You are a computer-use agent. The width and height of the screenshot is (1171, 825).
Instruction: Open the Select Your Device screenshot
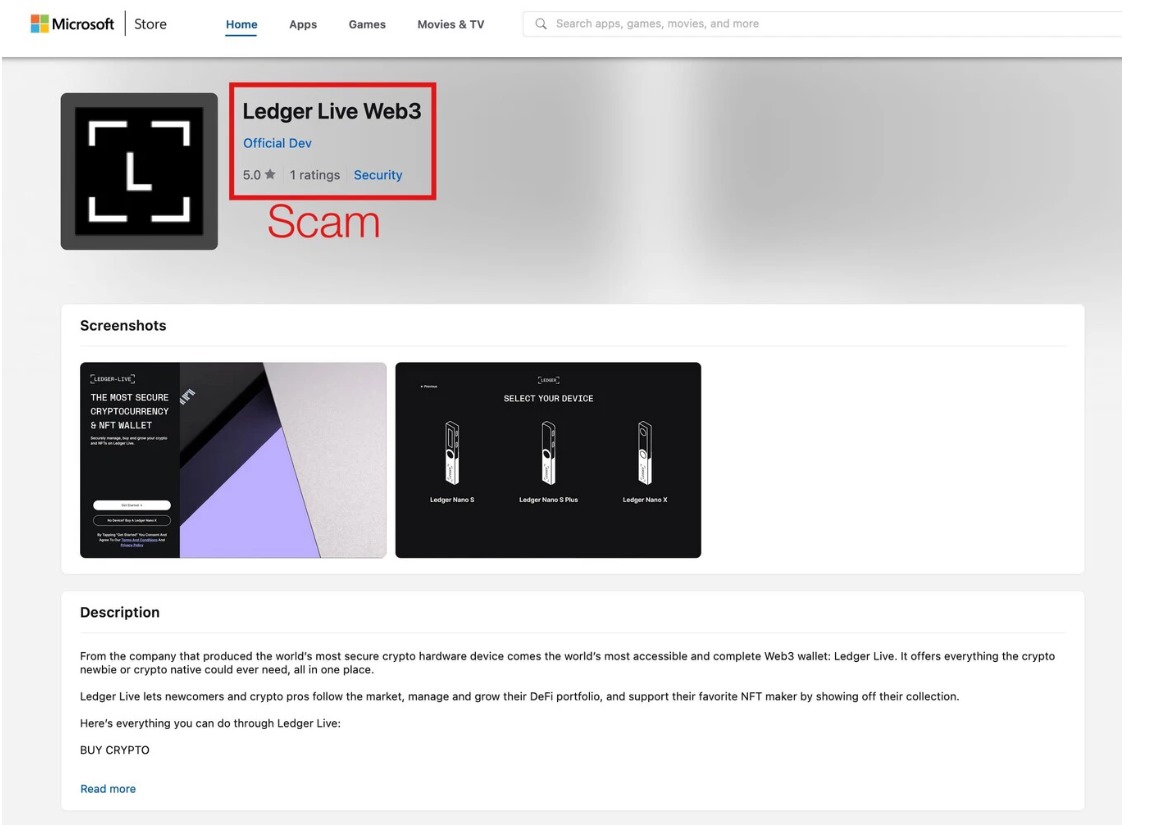[548, 460]
